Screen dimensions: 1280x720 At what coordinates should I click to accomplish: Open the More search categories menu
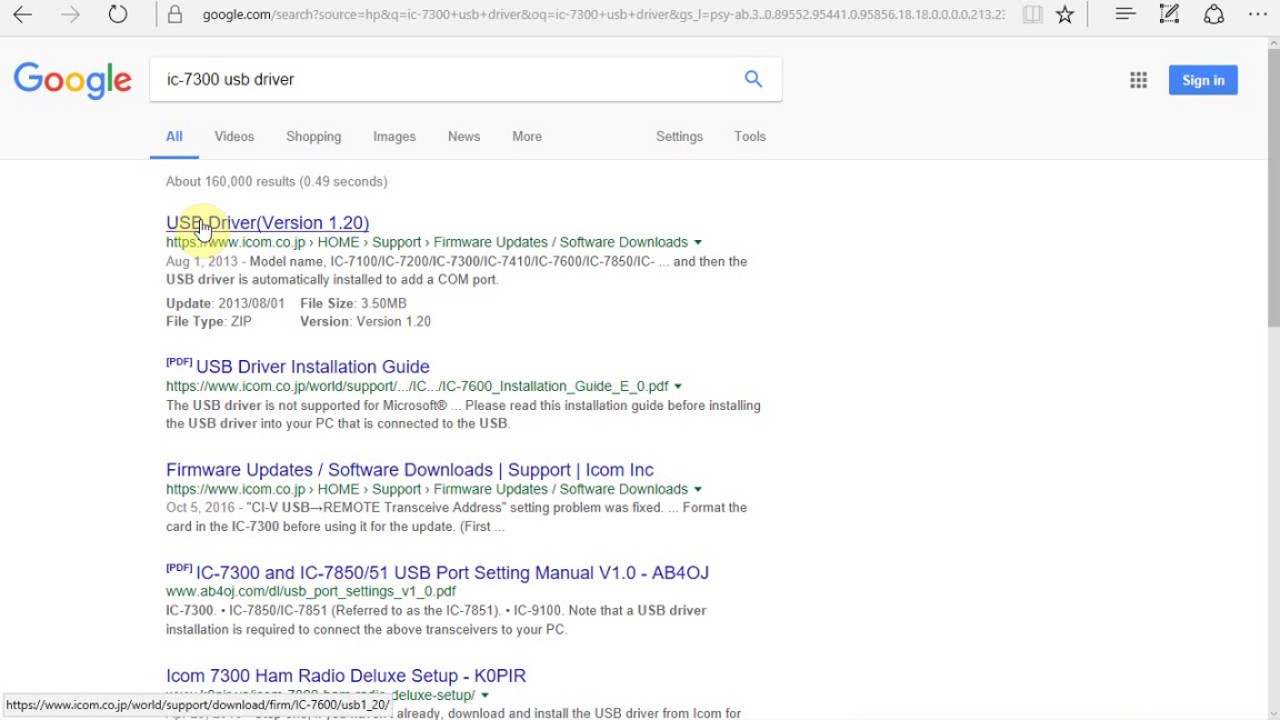click(x=527, y=136)
